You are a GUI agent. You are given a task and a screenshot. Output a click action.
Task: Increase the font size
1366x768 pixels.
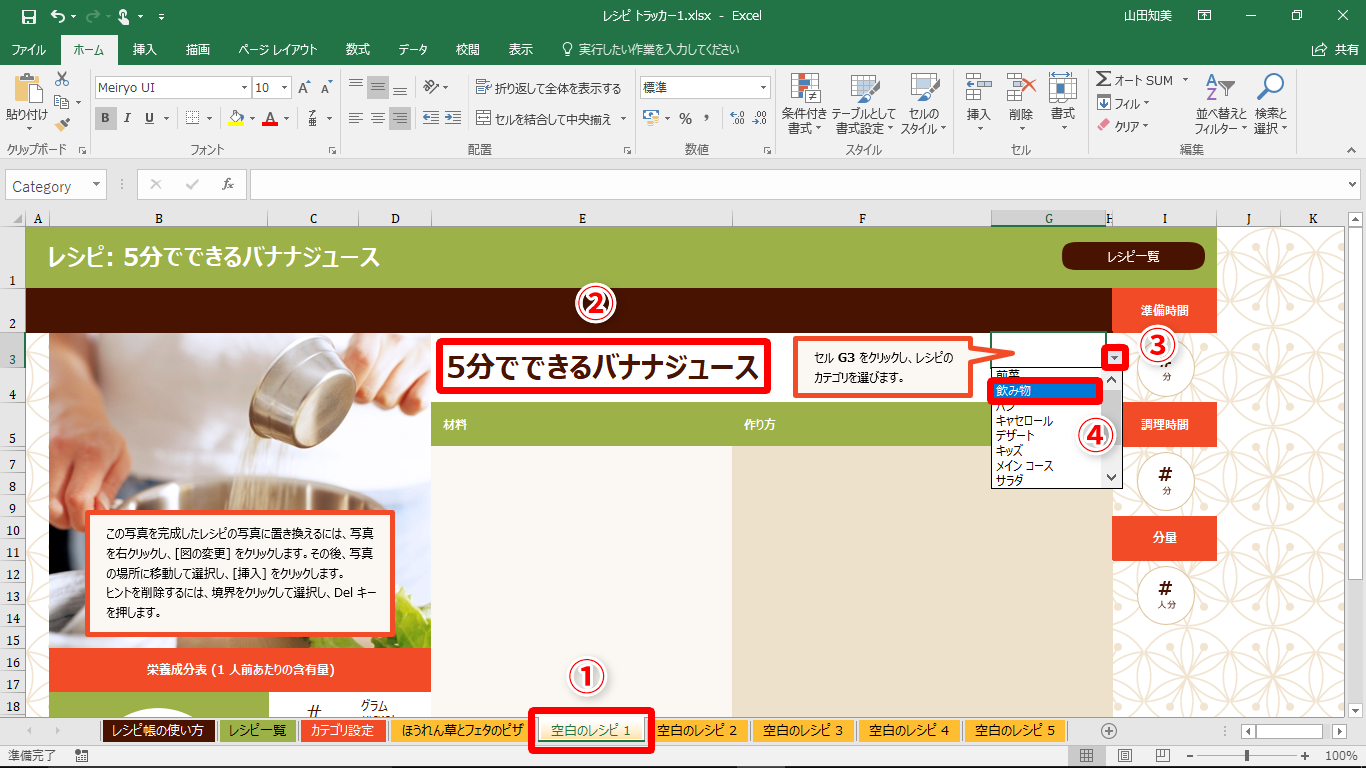coord(304,88)
